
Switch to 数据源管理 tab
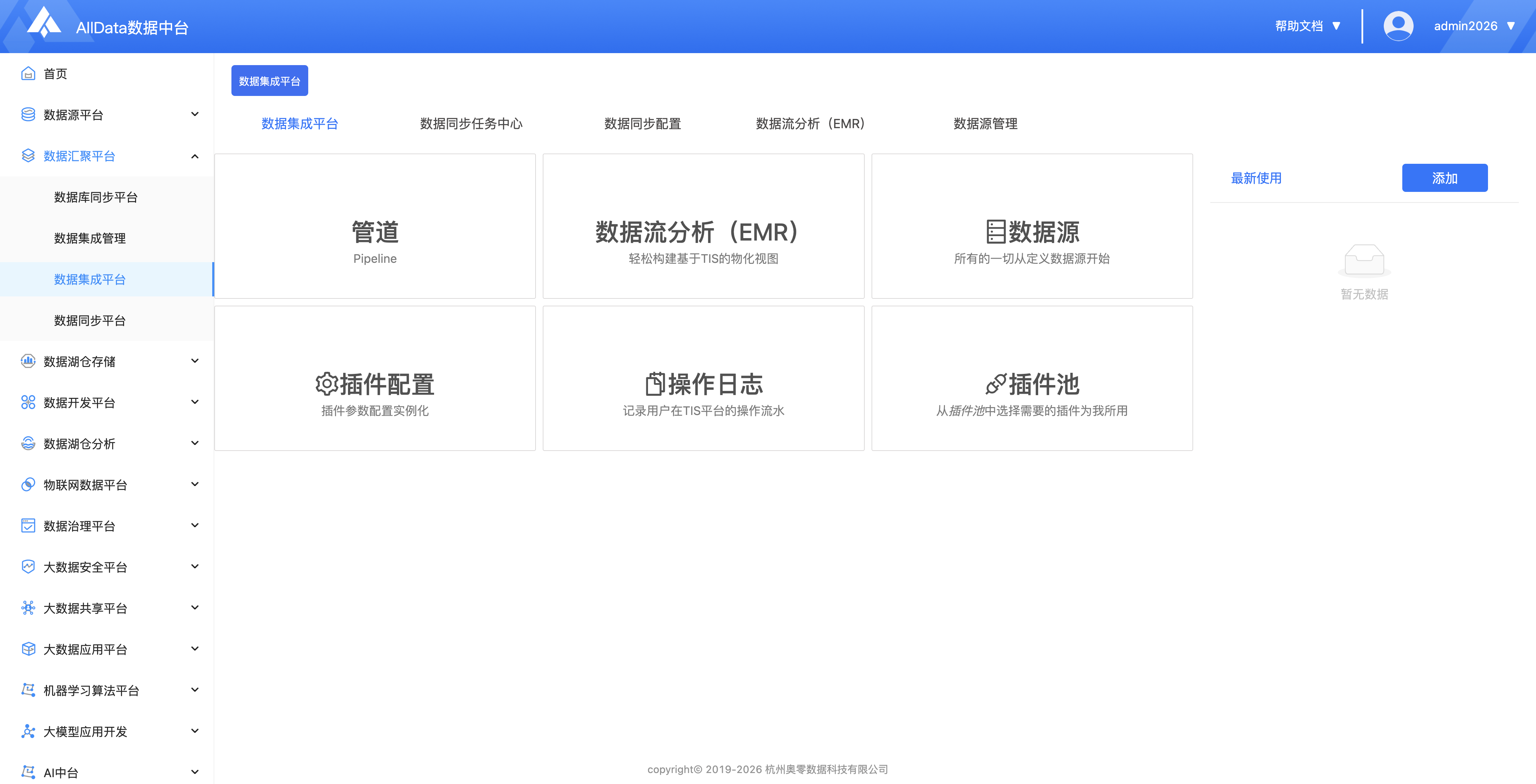[x=986, y=123]
